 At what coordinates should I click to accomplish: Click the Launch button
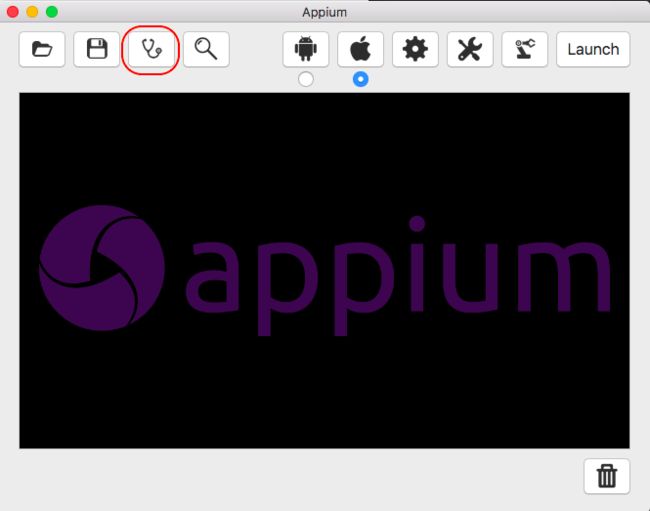593,49
